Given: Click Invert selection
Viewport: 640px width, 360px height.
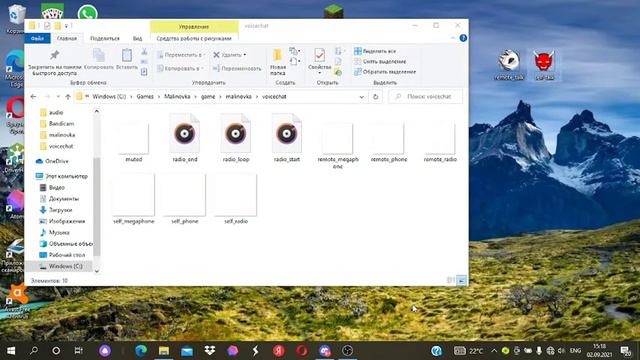Looking at the screenshot, I should tap(385, 72).
